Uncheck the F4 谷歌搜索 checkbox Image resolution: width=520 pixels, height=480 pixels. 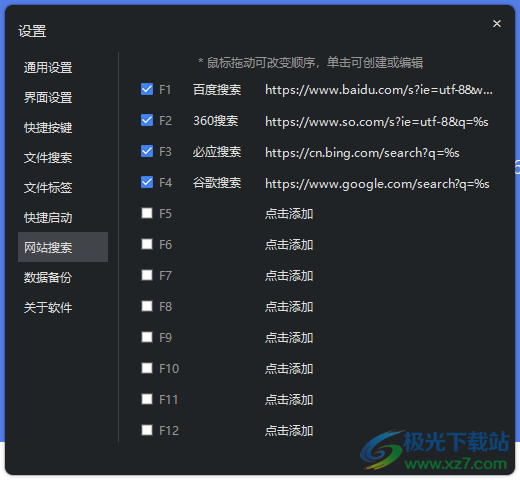(x=147, y=182)
